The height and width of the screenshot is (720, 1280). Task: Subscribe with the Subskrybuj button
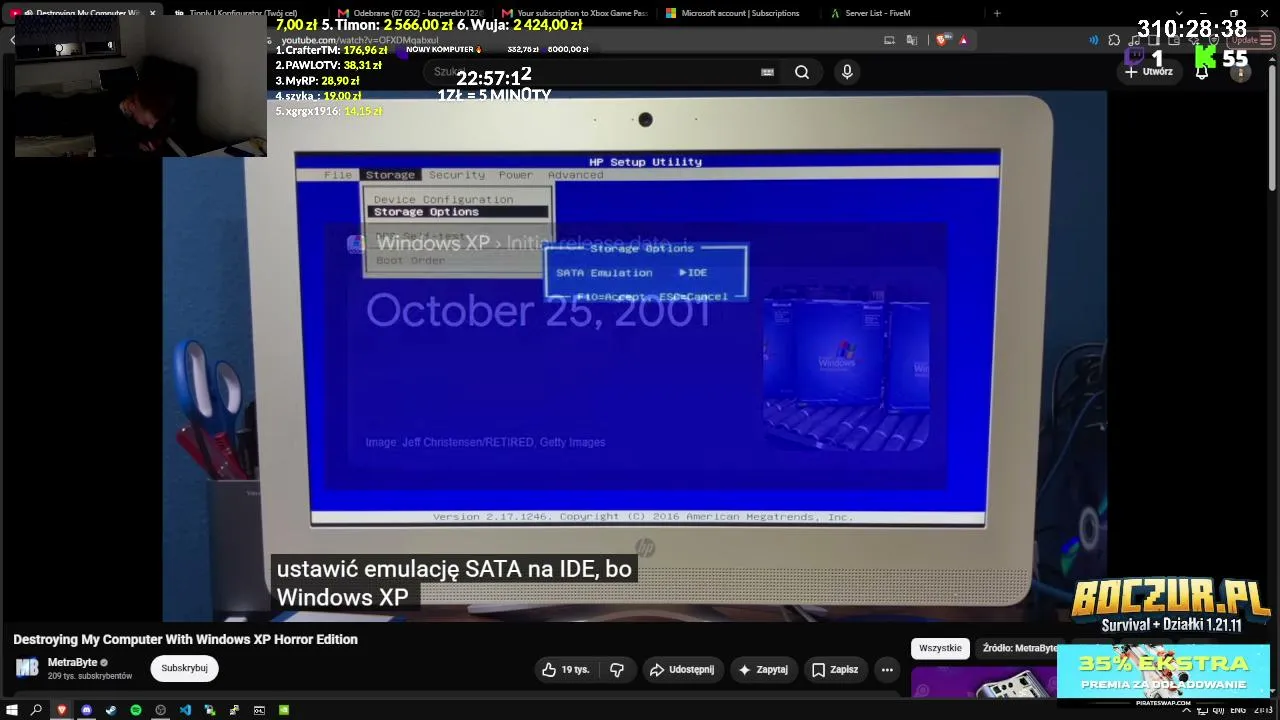(184, 668)
